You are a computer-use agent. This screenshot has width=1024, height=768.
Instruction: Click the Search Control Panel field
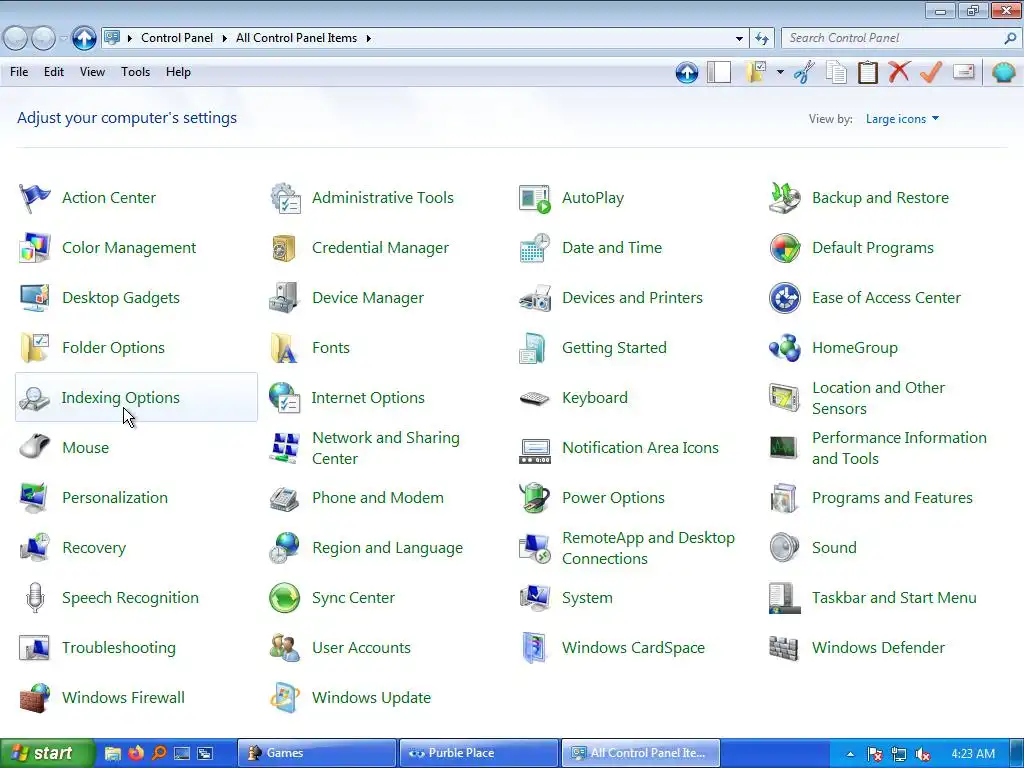(901, 39)
